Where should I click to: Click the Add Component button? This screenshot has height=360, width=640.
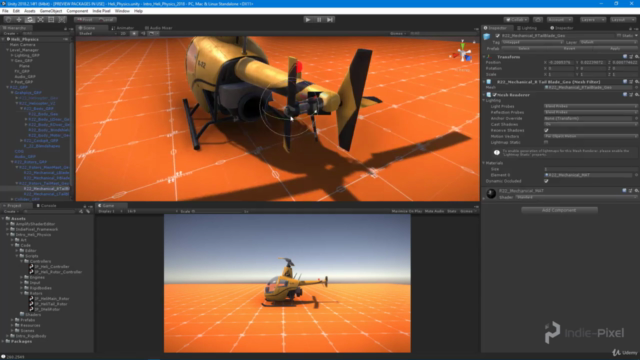(x=559, y=210)
